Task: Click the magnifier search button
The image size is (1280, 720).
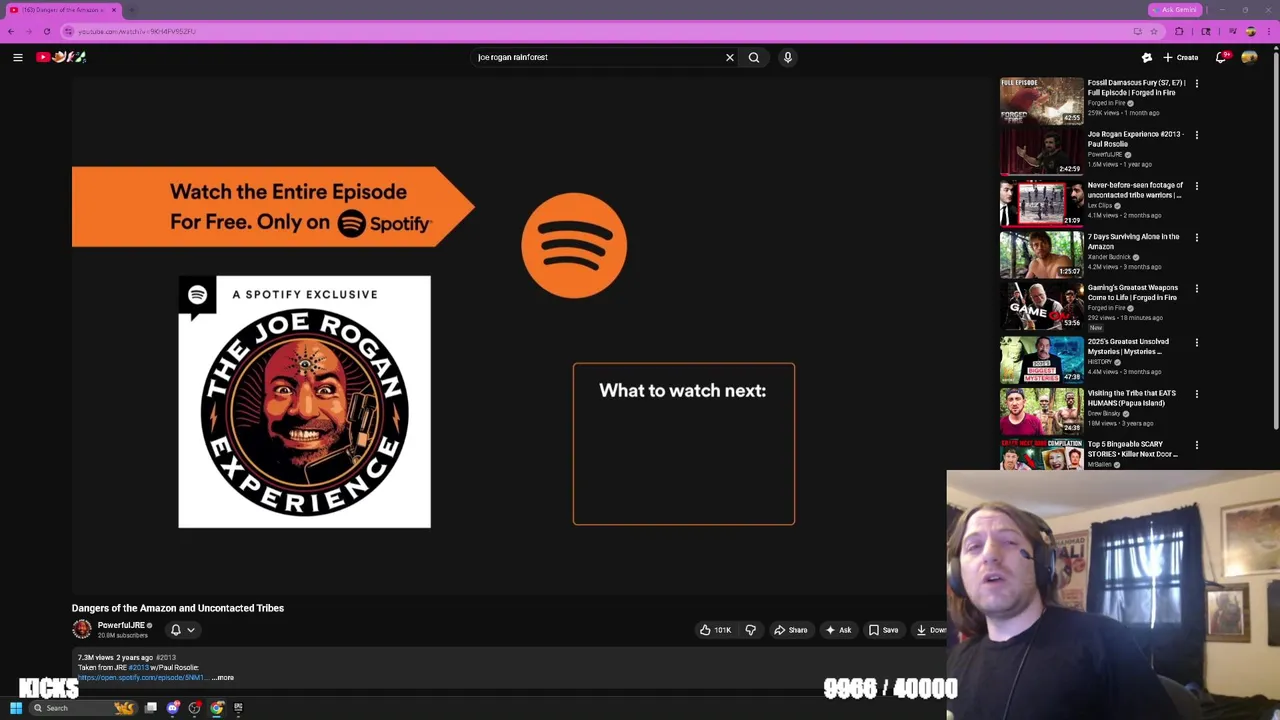Action: coord(754,57)
